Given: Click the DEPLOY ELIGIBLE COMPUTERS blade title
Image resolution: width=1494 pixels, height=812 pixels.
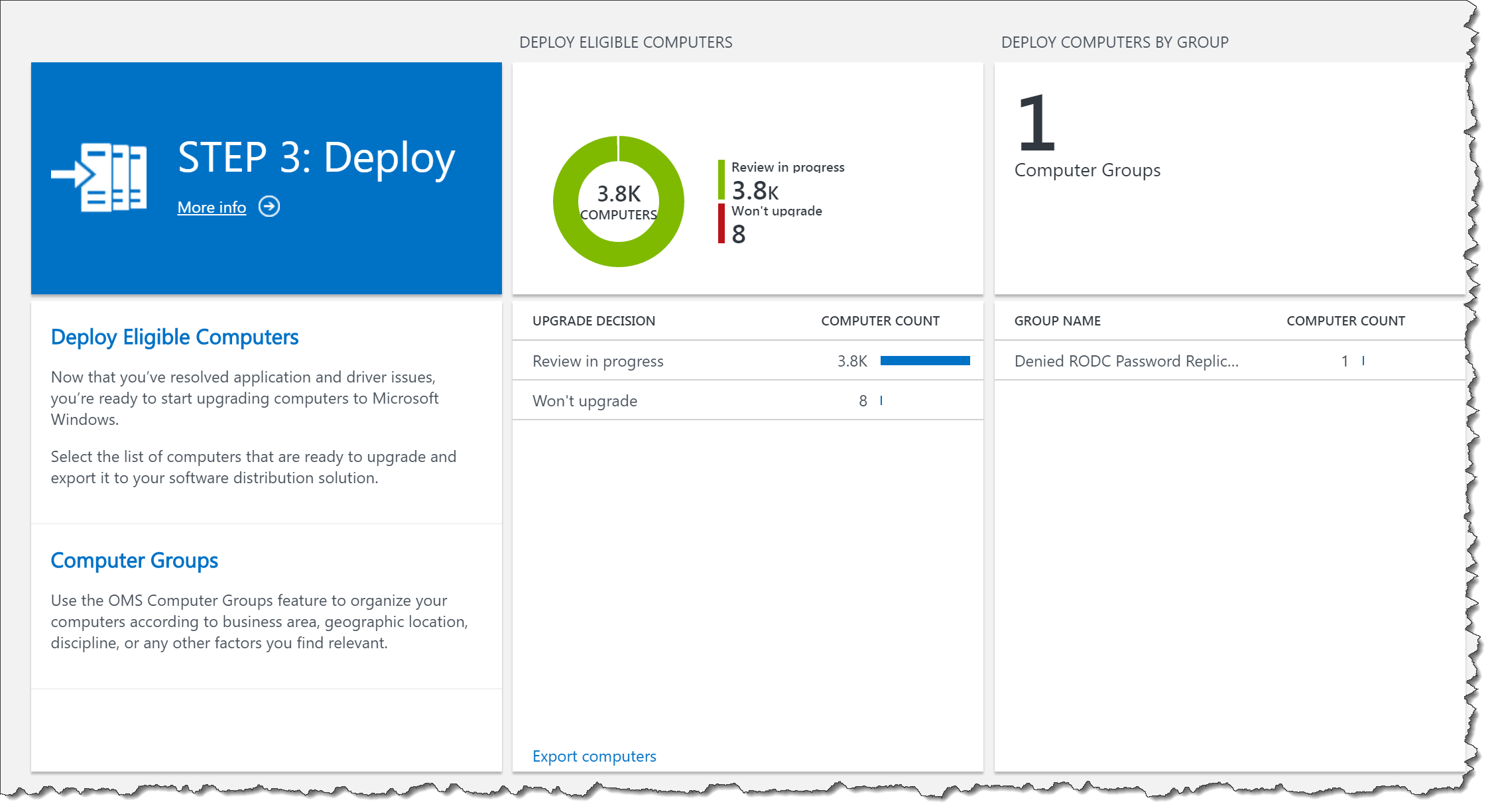Looking at the screenshot, I should pos(626,41).
